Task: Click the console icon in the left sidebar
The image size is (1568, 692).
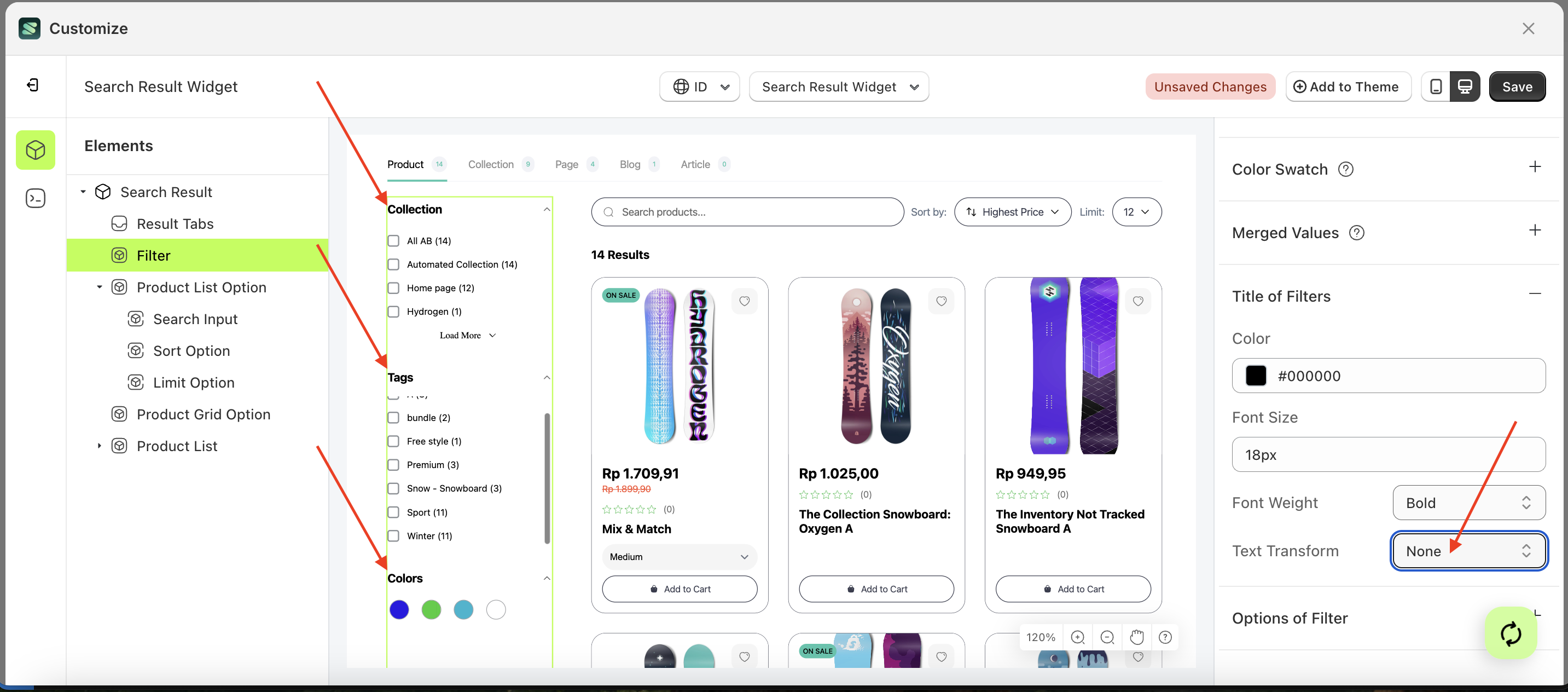Action: point(36,198)
